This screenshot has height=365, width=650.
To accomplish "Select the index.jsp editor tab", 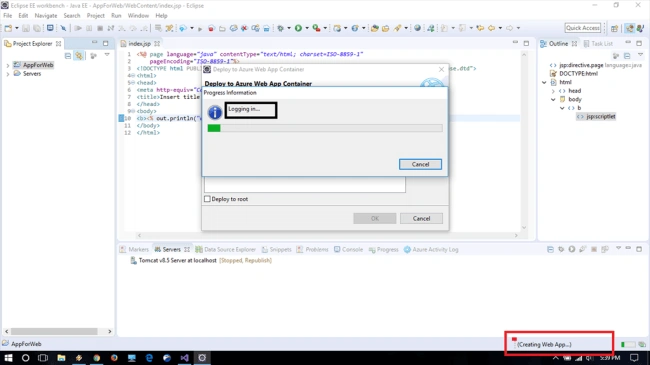I will [139, 44].
